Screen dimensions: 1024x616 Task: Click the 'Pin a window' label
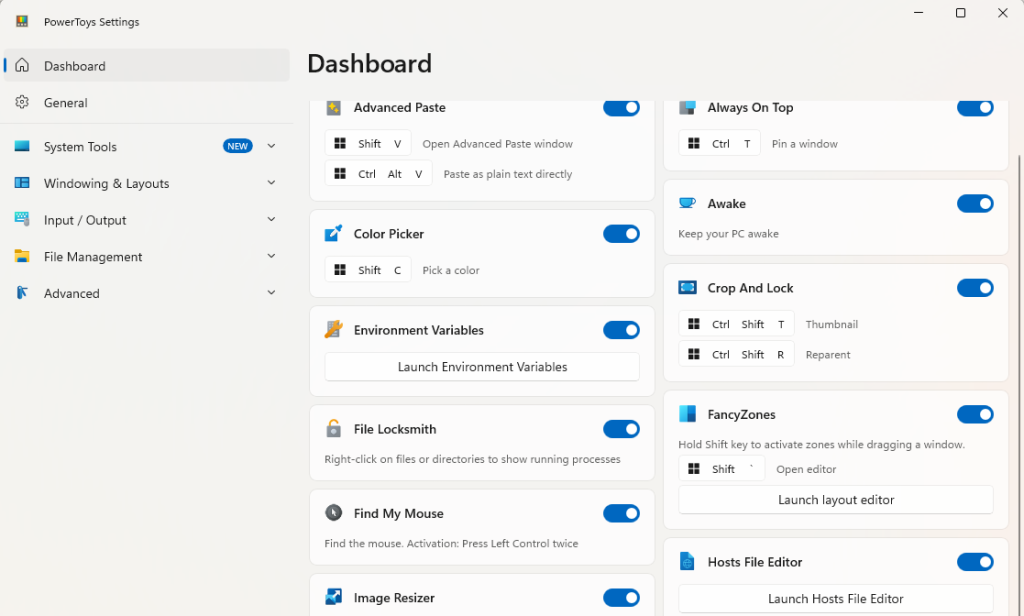804,144
